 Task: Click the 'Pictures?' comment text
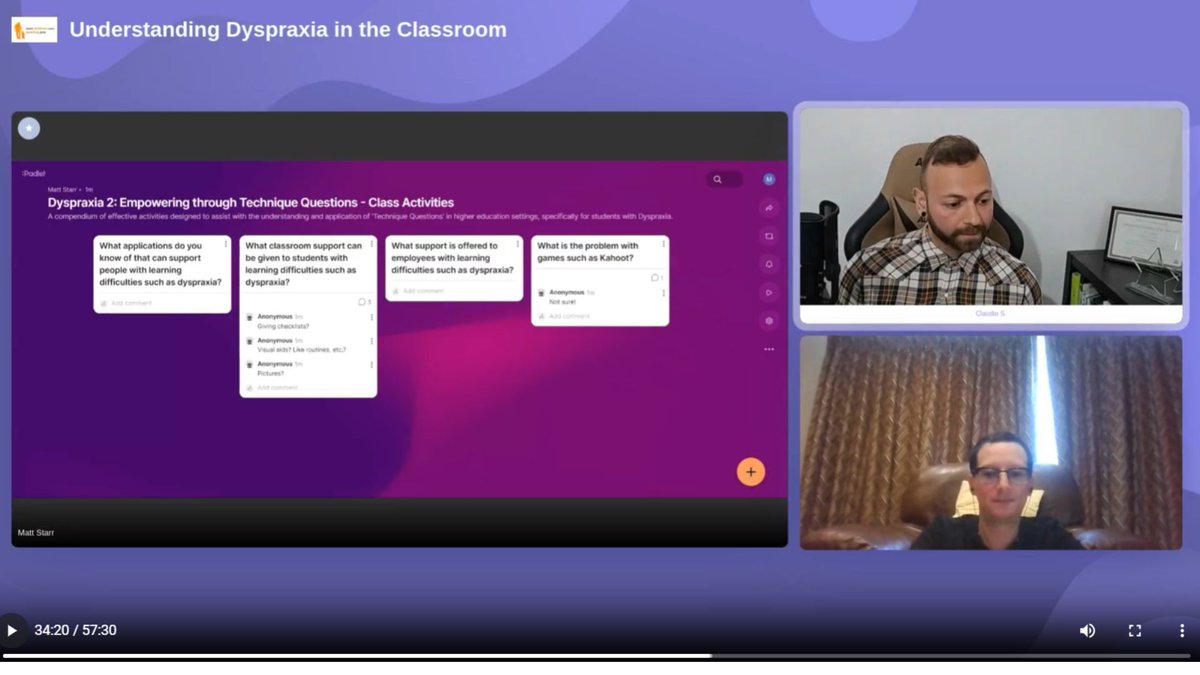[x=271, y=374]
